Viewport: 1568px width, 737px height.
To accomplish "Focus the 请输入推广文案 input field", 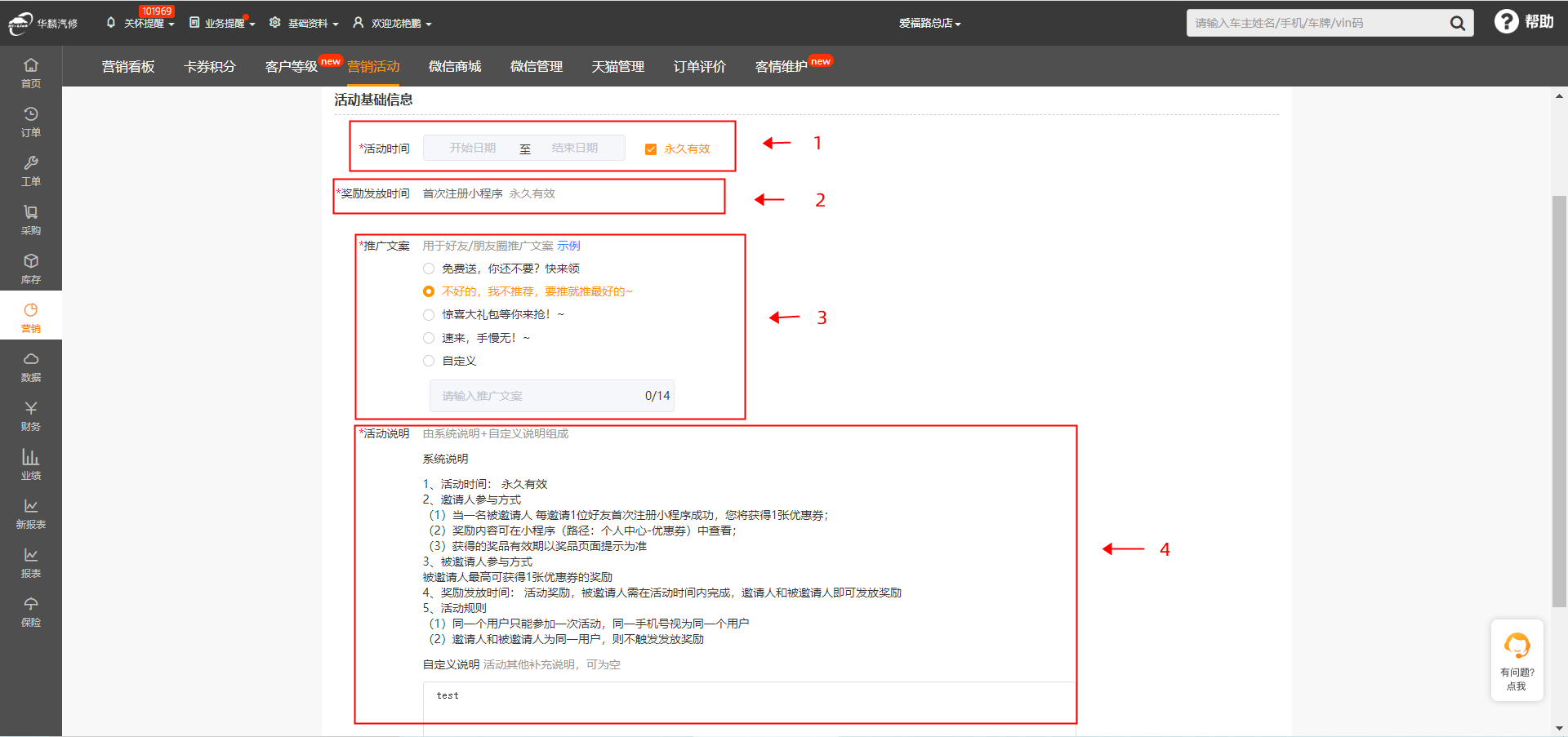I will (x=552, y=396).
